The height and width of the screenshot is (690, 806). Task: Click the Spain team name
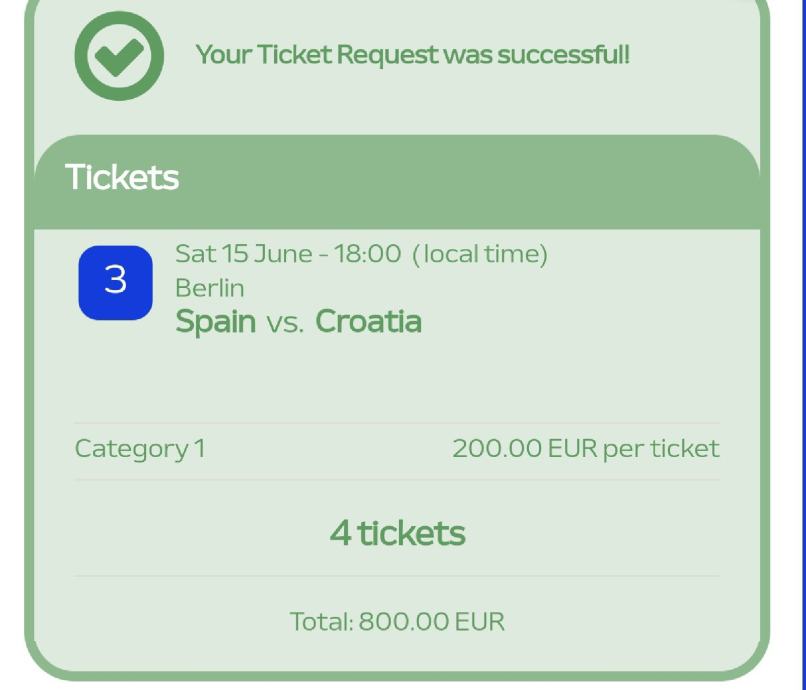click(215, 322)
